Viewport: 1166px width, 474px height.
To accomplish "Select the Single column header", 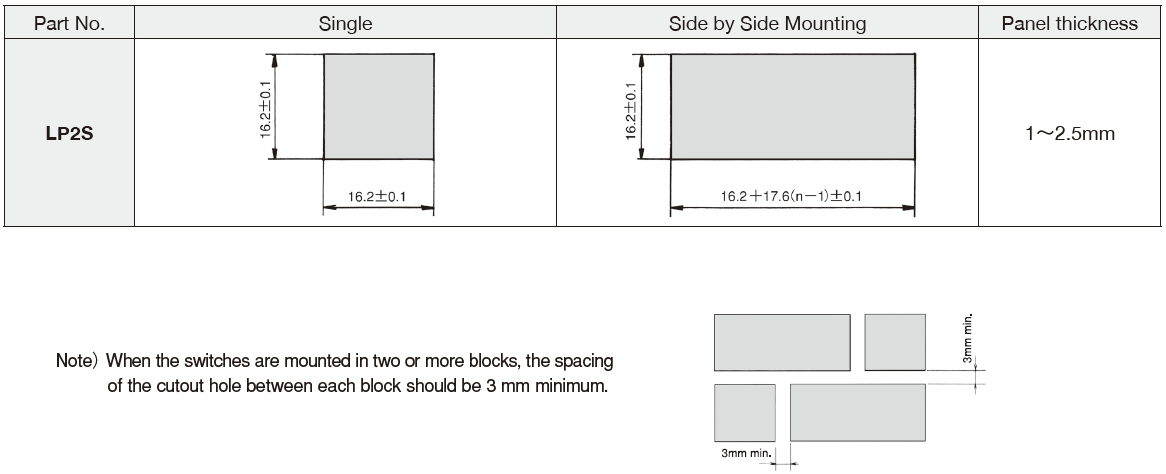I will (x=345, y=23).
